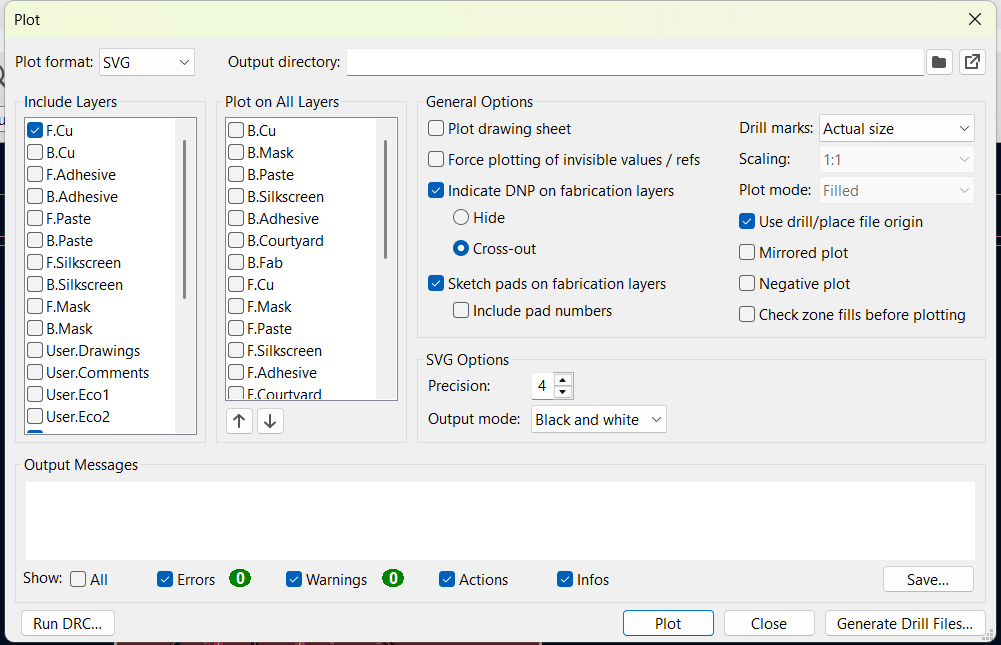Check B.Adhesive in Include Layers
Image resolution: width=1001 pixels, height=645 pixels.
(35, 197)
